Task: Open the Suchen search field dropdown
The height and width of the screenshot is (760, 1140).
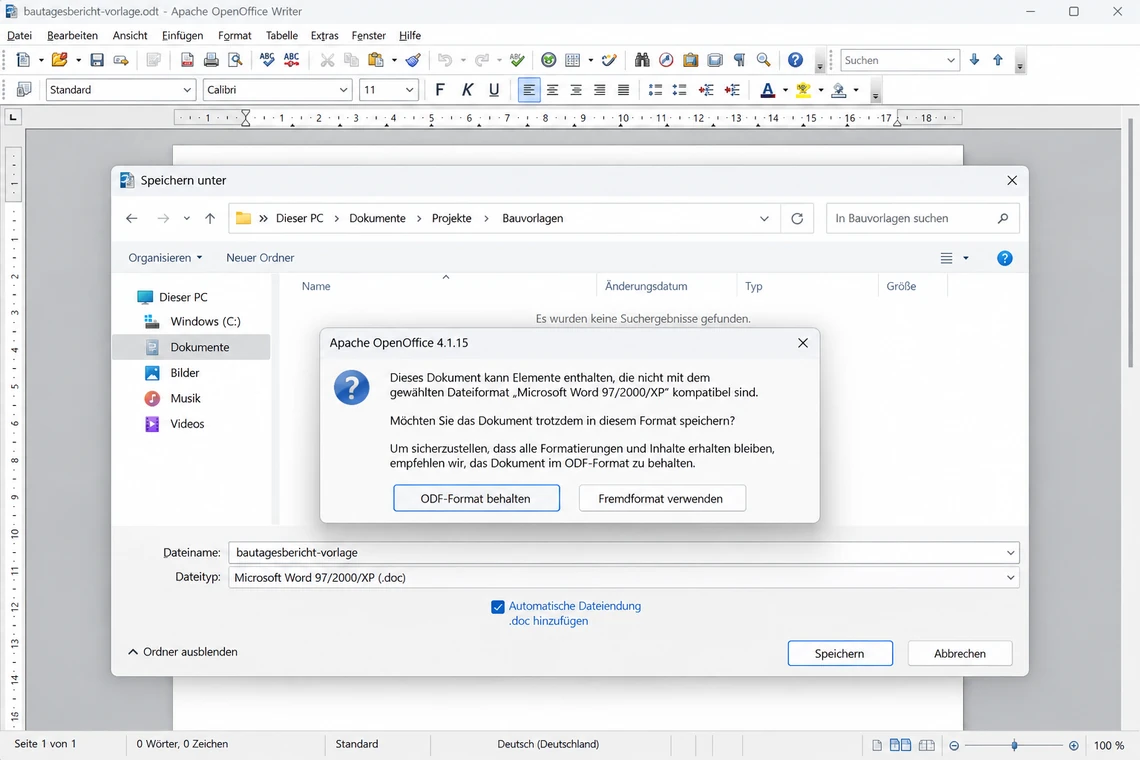Action: (950, 60)
